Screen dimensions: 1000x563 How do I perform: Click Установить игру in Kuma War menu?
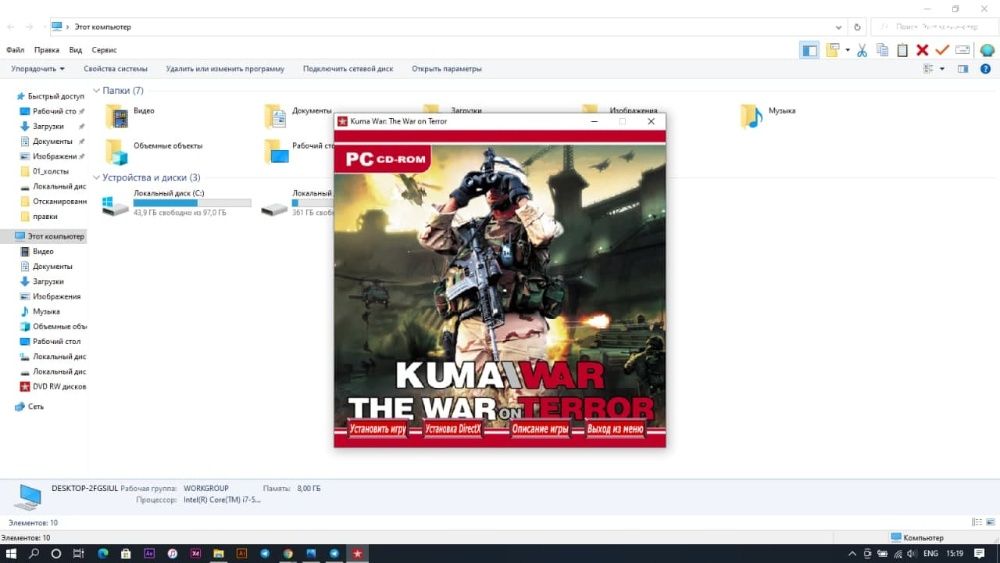[x=378, y=429]
